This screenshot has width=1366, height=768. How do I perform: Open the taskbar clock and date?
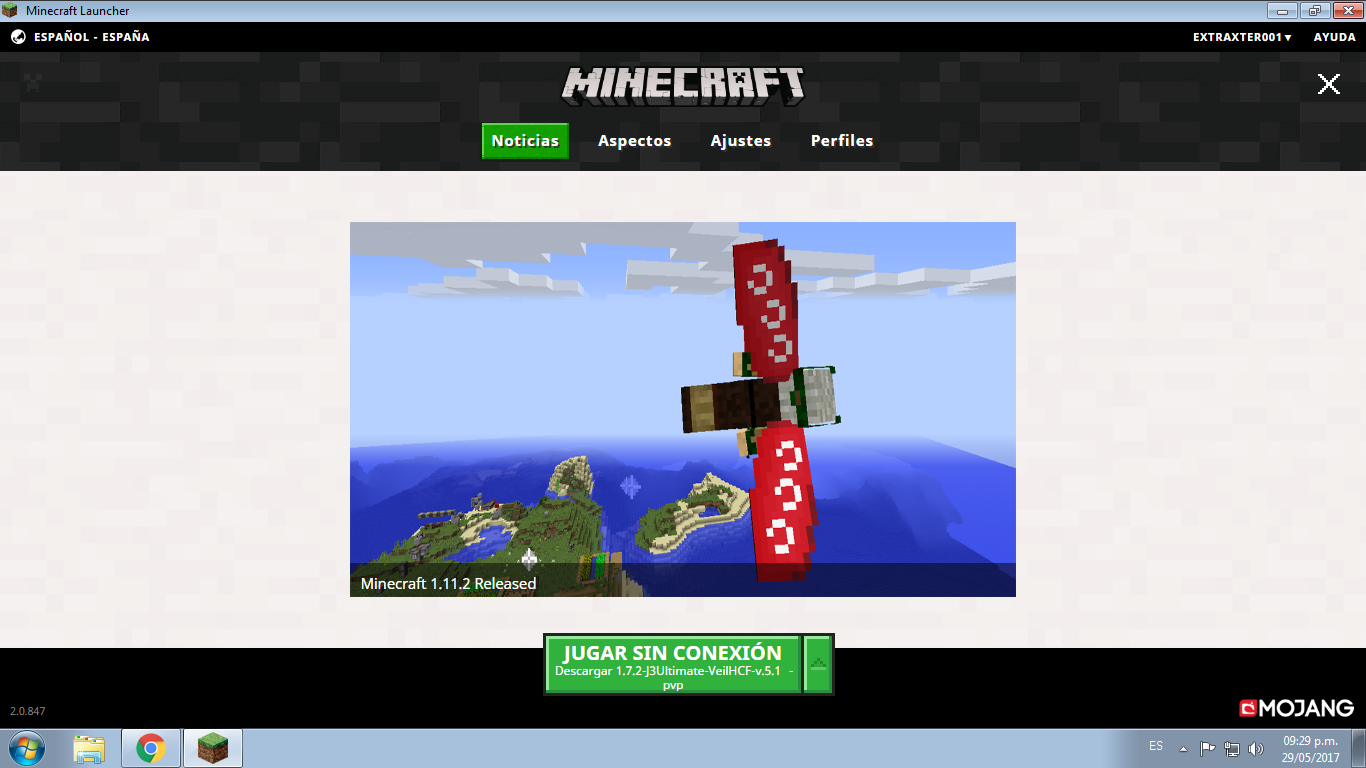pyautogui.click(x=1310, y=749)
